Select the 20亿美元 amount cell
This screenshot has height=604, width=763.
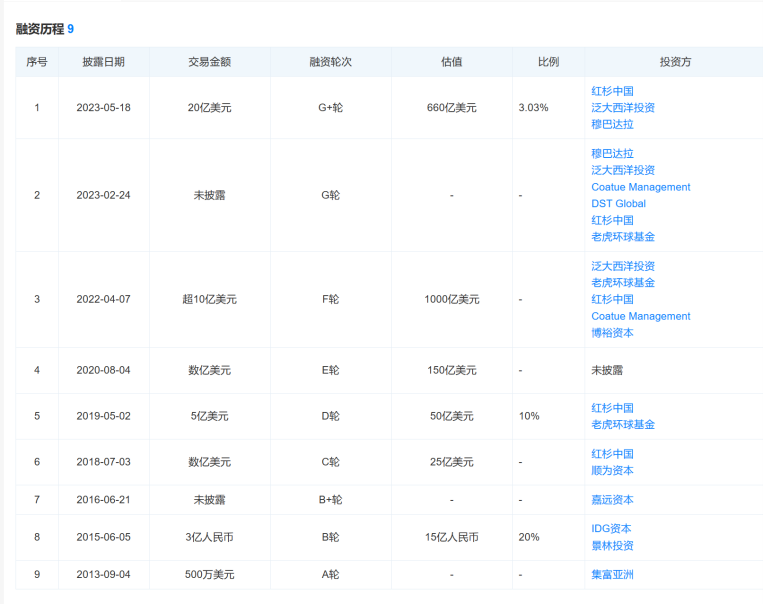pyautogui.click(x=210, y=108)
